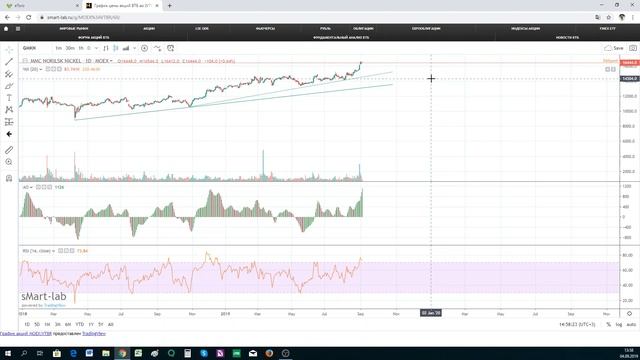Switch to the first browser tab
Image resolution: width=640 pixels, height=360 pixels.
point(41,6)
